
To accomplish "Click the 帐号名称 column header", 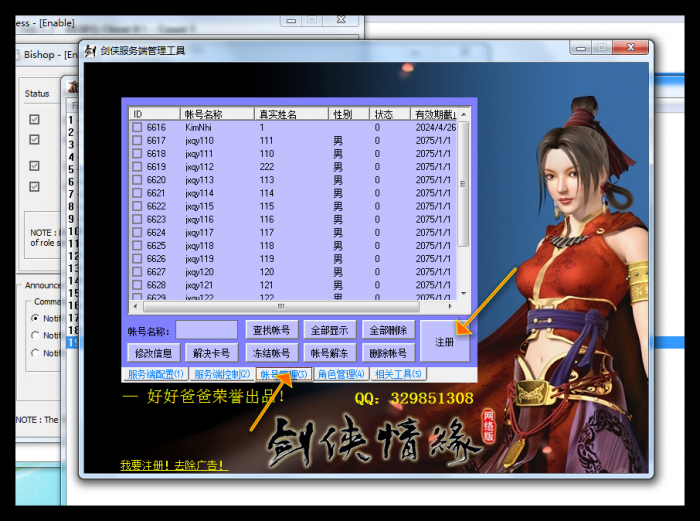I will pyautogui.click(x=217, y=114).
